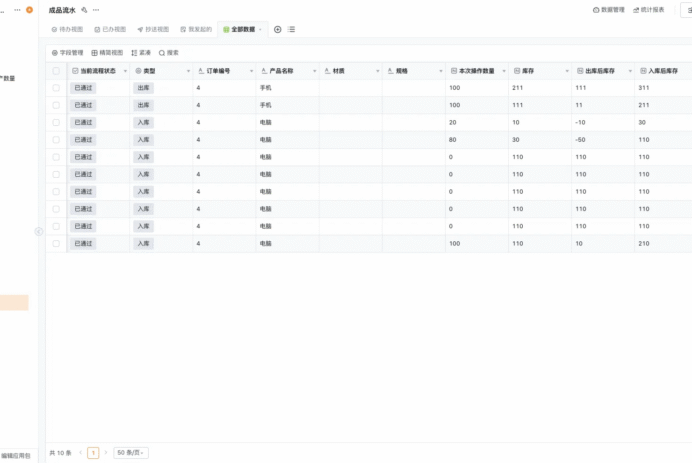Change page size via 50 条/页 dropdown

pos(131,452)
